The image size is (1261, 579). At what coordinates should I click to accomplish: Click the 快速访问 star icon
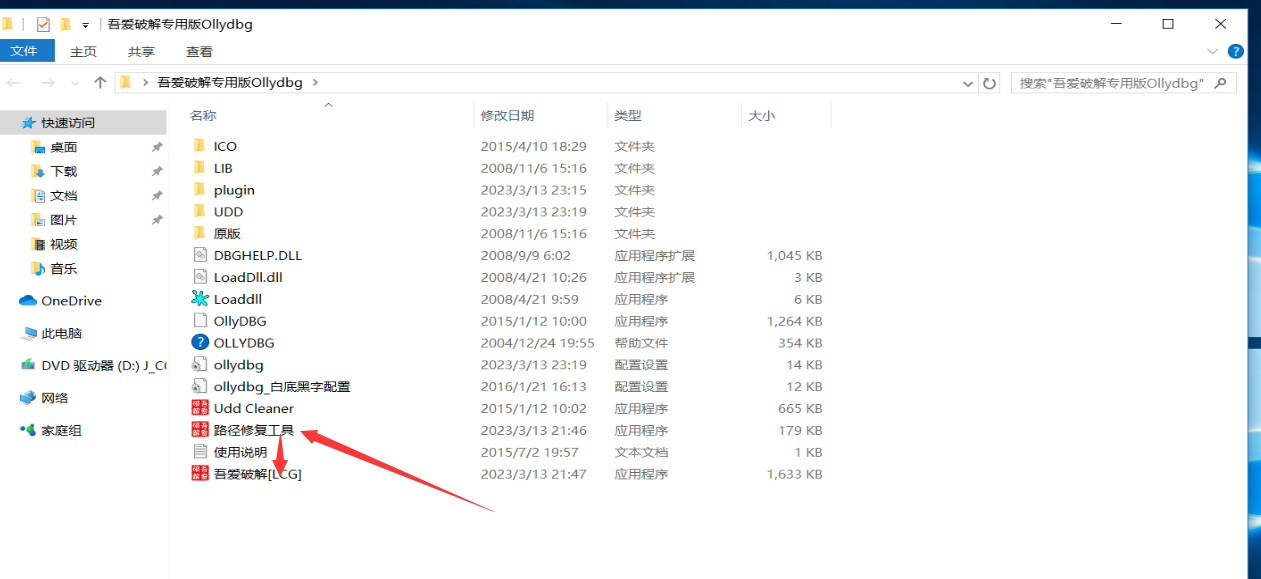coord(28,123)
